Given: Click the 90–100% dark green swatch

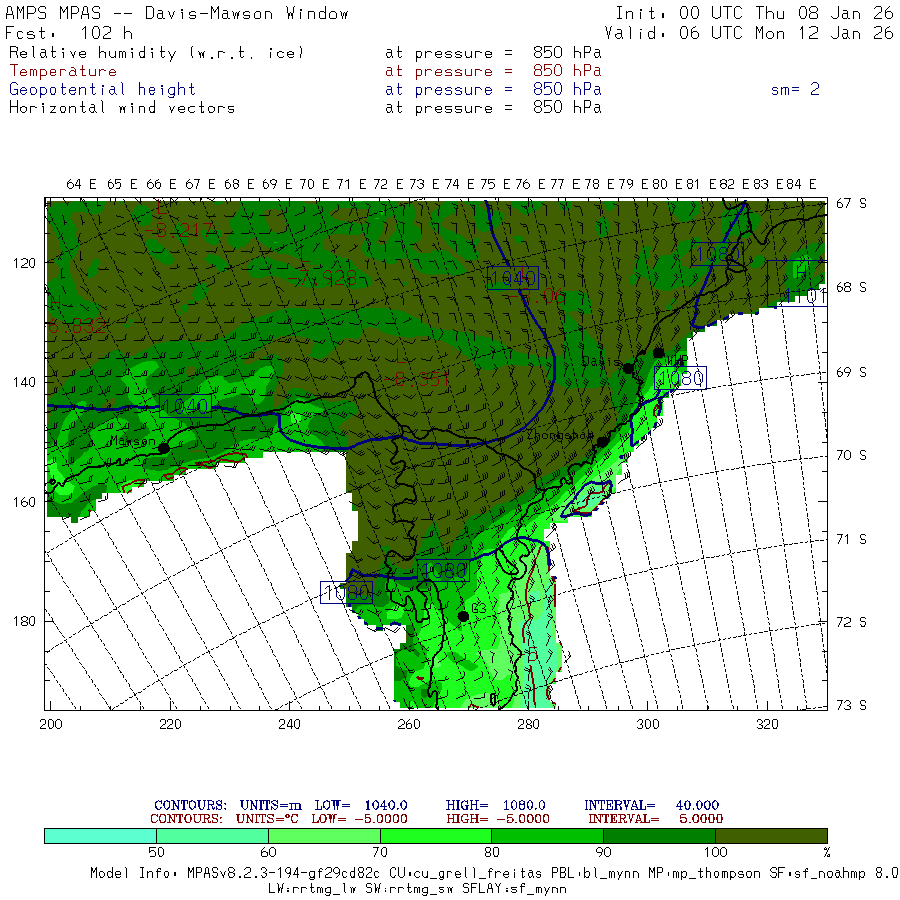Looking at the screenshot, I should pyautogui.click(x=660, y=836).
